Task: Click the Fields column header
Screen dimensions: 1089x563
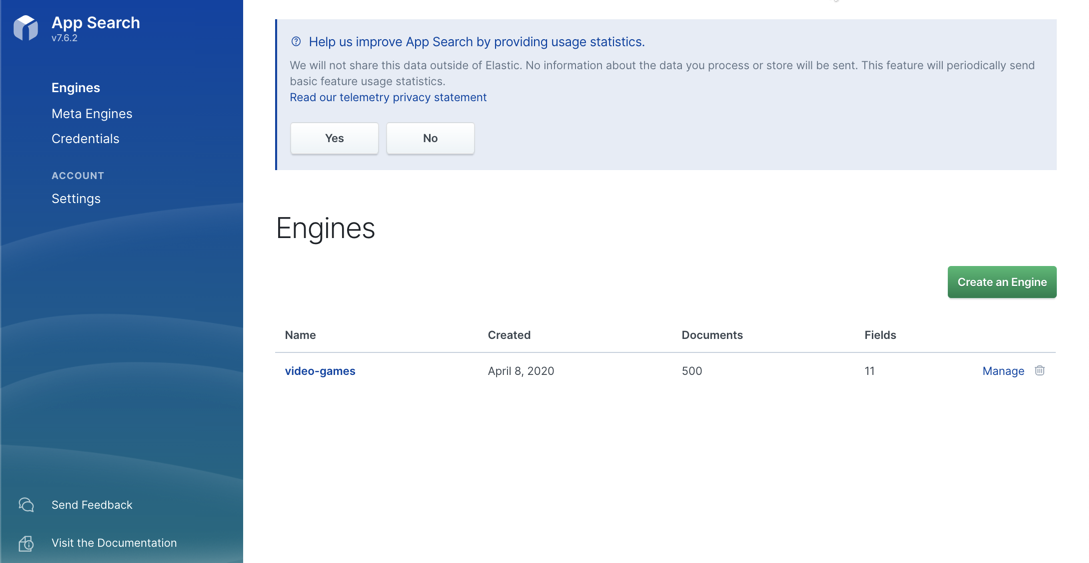Action: pos(880,335)
